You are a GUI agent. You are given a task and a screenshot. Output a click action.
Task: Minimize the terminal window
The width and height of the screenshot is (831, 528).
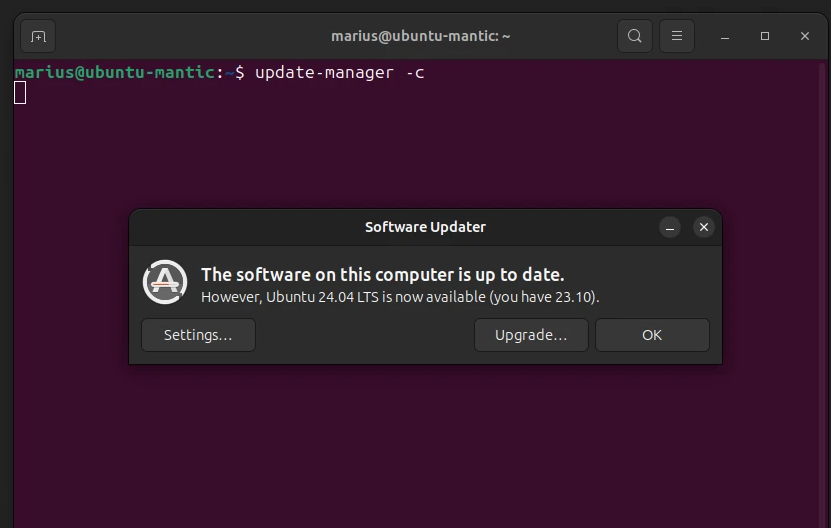pos(724,37)
